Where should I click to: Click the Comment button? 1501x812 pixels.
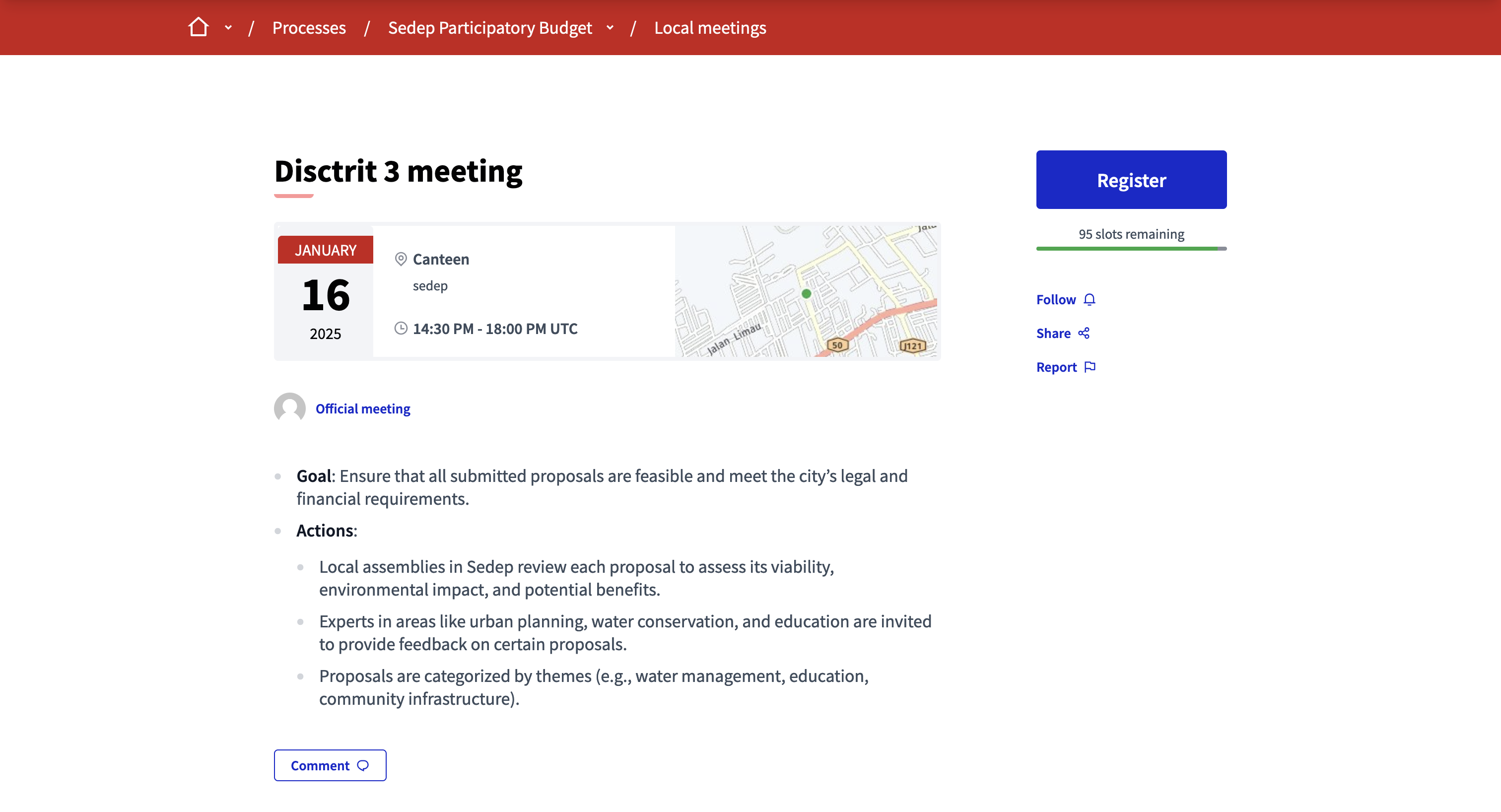[x=330, y=765]
